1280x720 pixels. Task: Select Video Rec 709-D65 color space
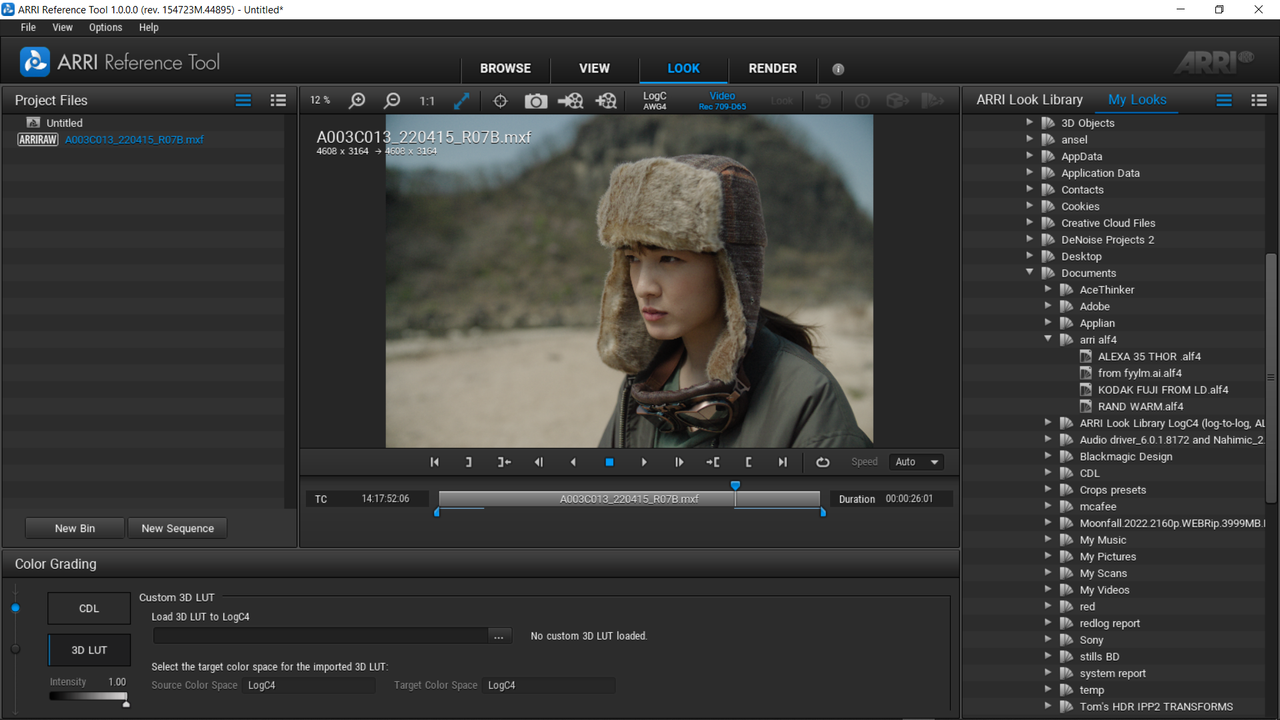click(722, 101)
